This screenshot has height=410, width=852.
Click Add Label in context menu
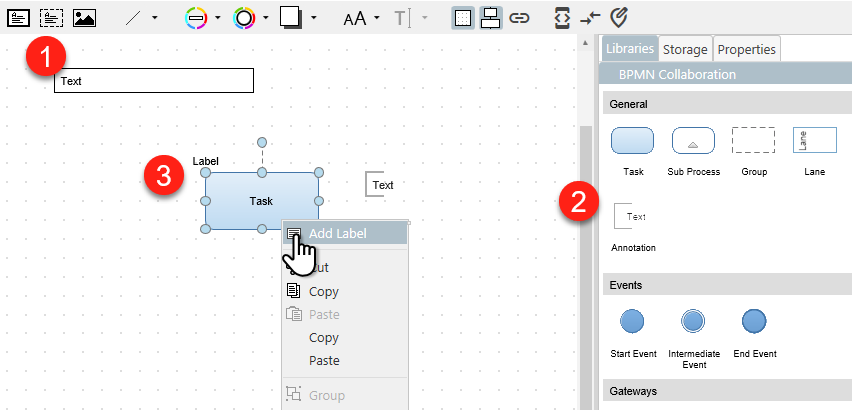coord(337,233)
